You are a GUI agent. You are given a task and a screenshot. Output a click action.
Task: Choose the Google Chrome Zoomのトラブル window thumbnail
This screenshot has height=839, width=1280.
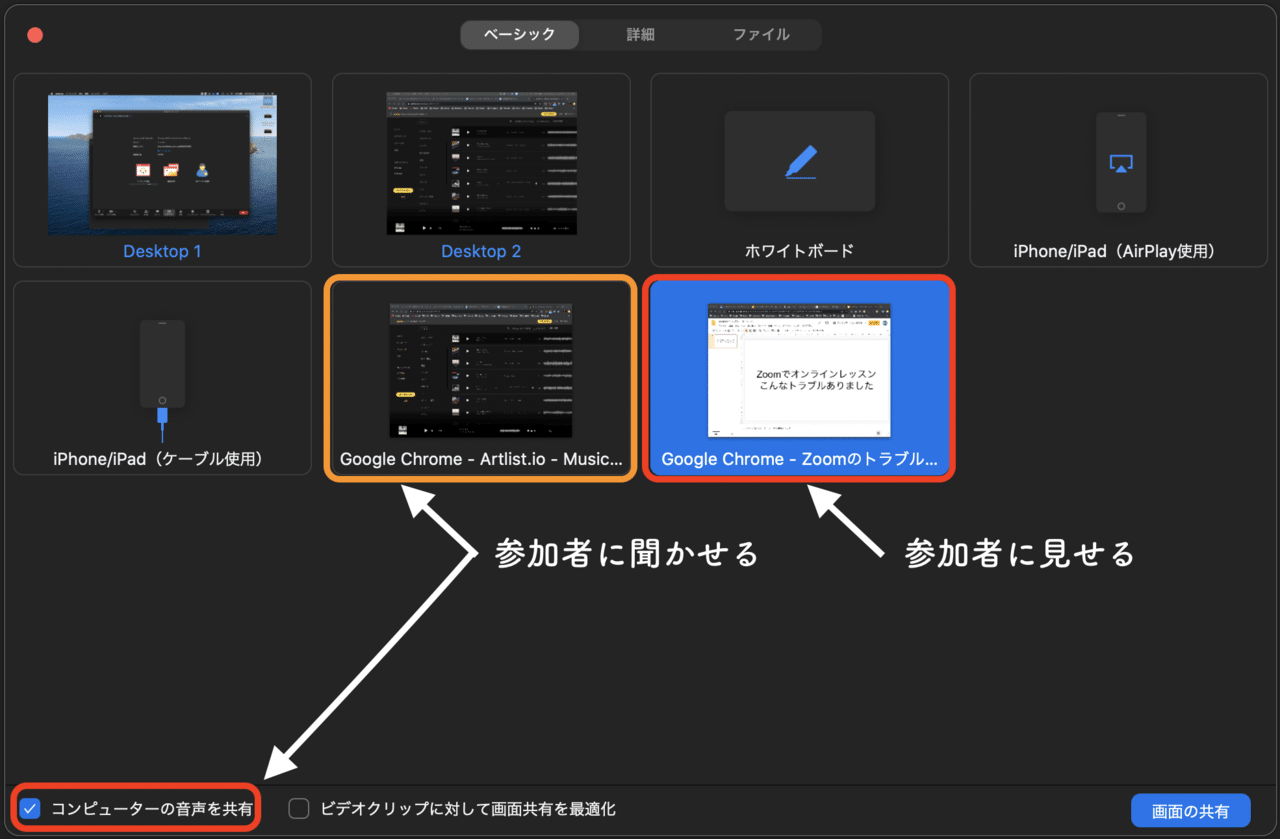pos(800,370)
